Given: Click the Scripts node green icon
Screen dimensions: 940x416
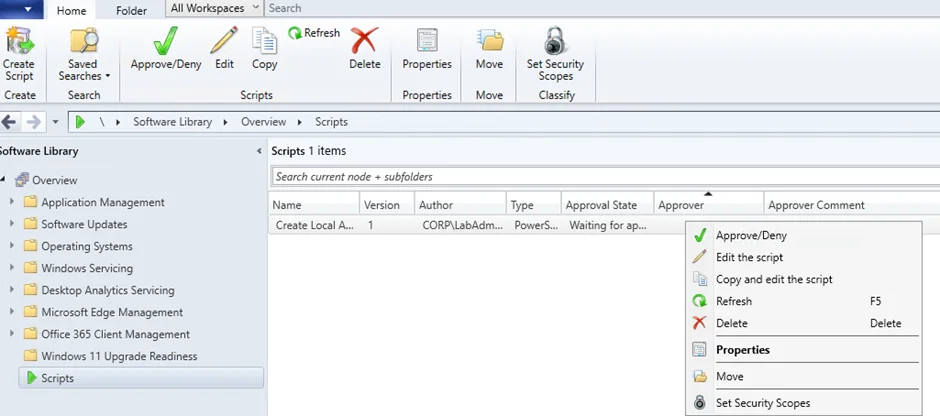Looking at the screenshot, I should (x=32, y=378).
